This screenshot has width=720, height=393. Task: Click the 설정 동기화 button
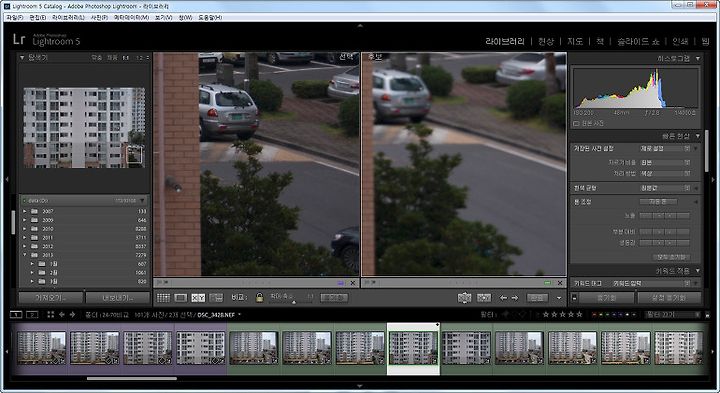click(669, 298)
